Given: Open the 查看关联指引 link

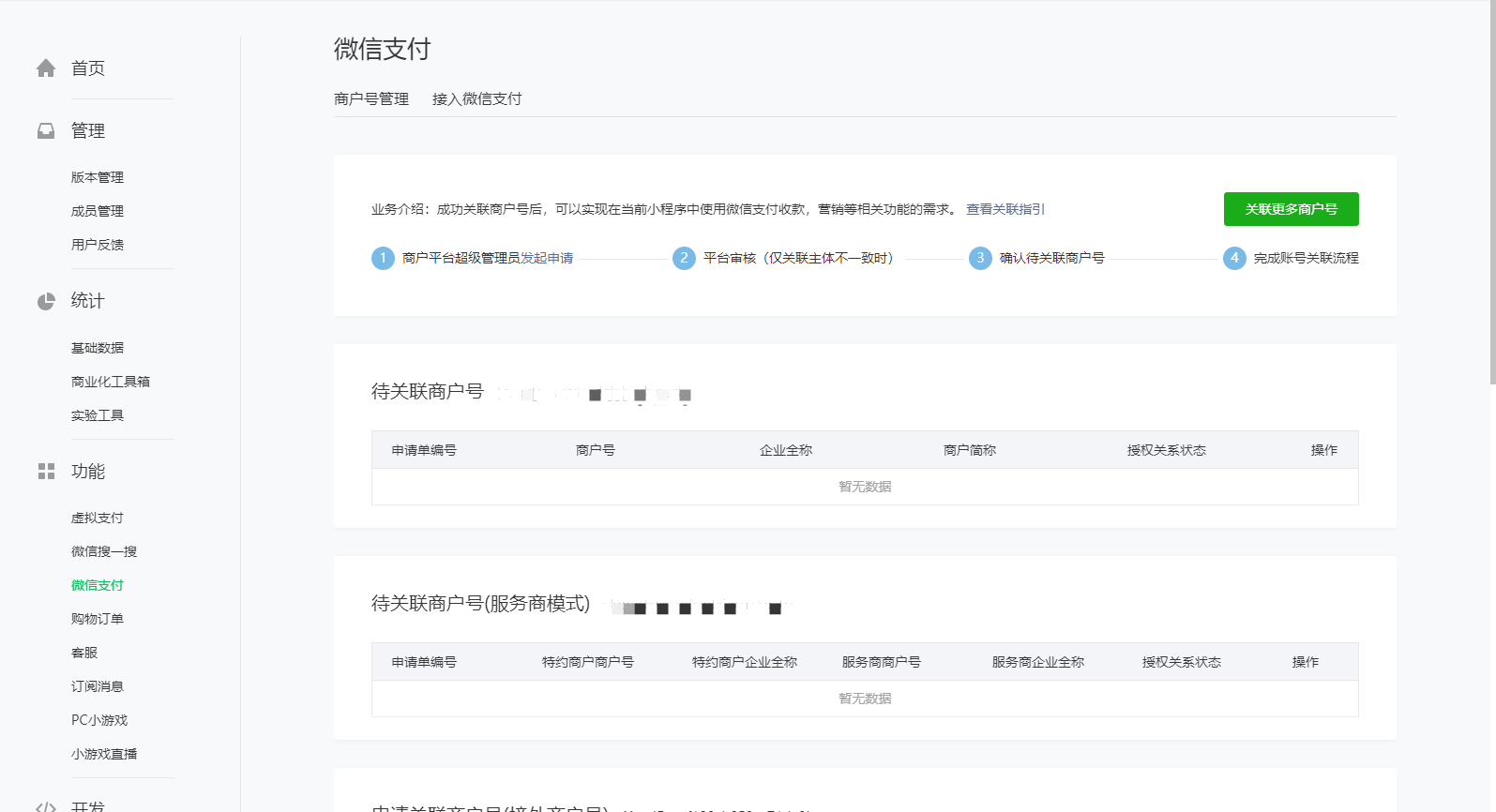Looking at the screenshot, I should 1005,209.
